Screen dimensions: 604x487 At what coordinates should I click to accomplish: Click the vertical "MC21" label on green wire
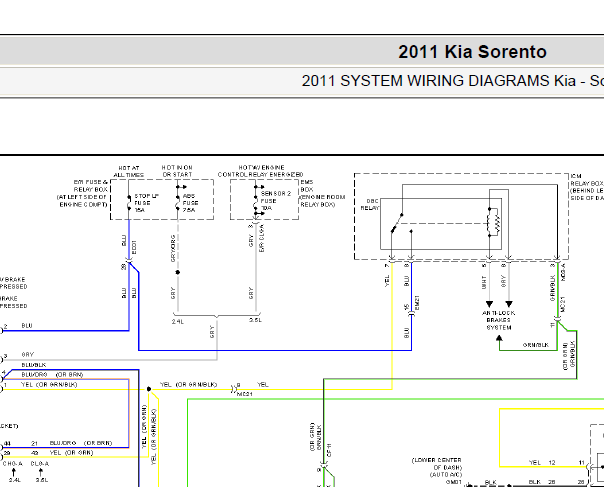(563, 304)
